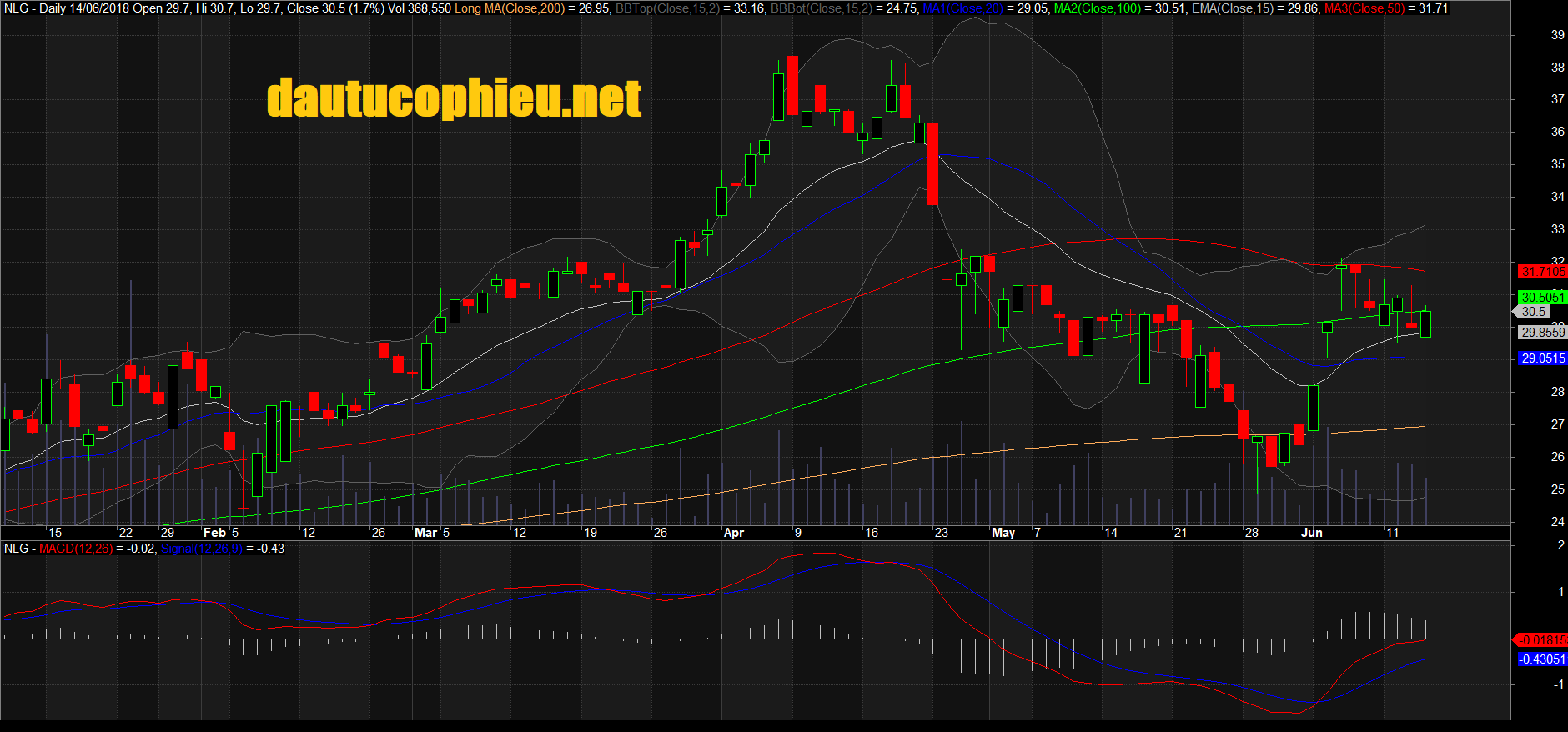Click the blue 29.0515 price tag
The image size is (1568, 732).
(1542, 358)
